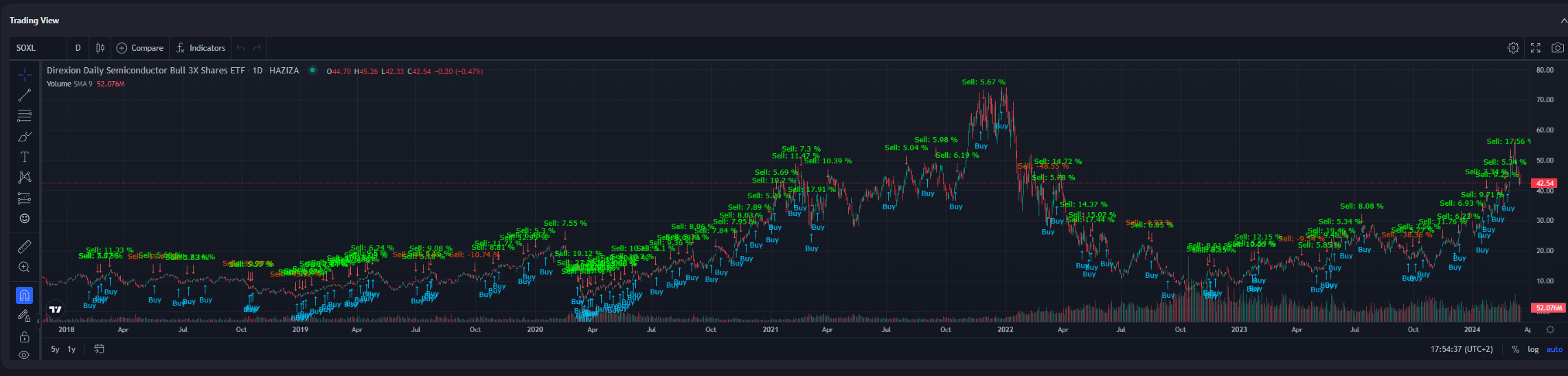Select the crosshair cursor tool

(x=24, y=74)
